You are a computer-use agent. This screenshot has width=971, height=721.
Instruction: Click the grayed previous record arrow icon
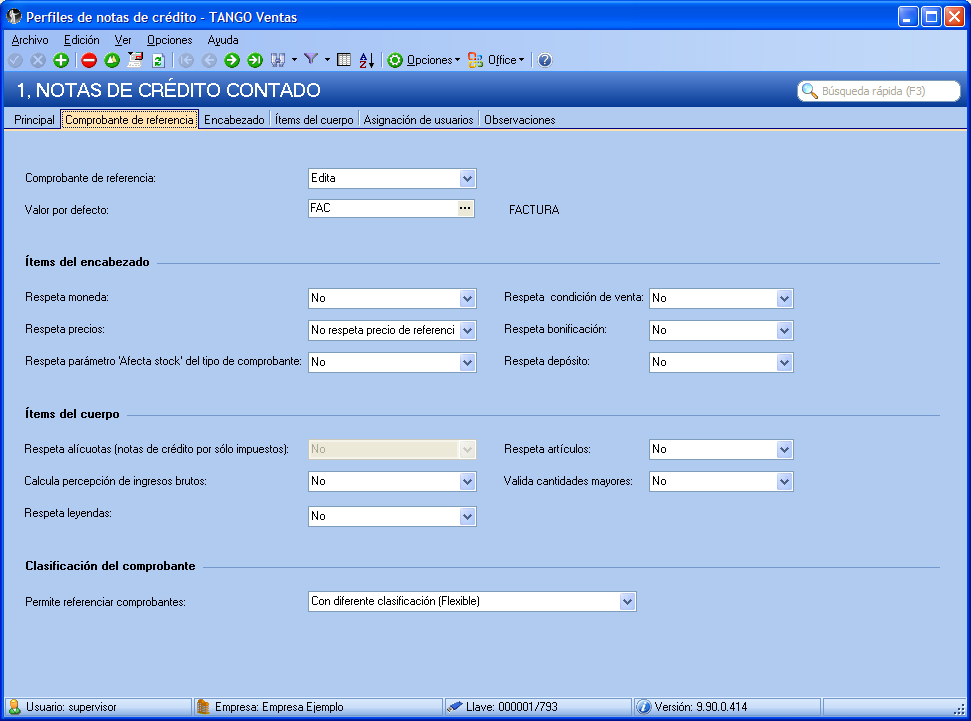[209, 60]
